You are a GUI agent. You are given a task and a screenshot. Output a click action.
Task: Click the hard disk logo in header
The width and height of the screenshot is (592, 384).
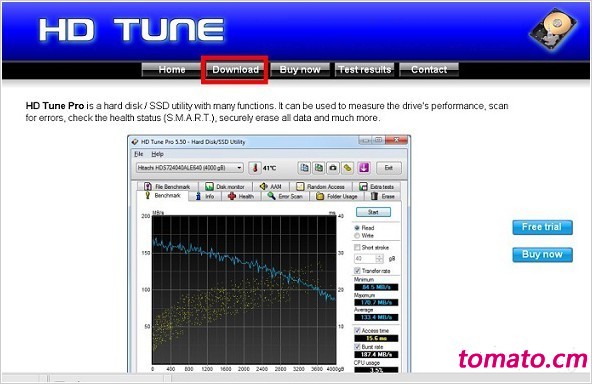[553, 29]
